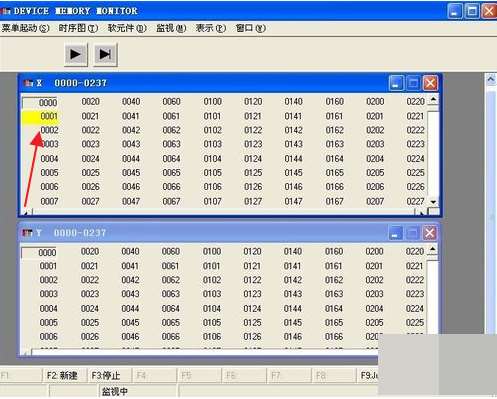Maximize the Device Memory Monitor window
This screenshot has height=399, width=497.
coord(472,11)
